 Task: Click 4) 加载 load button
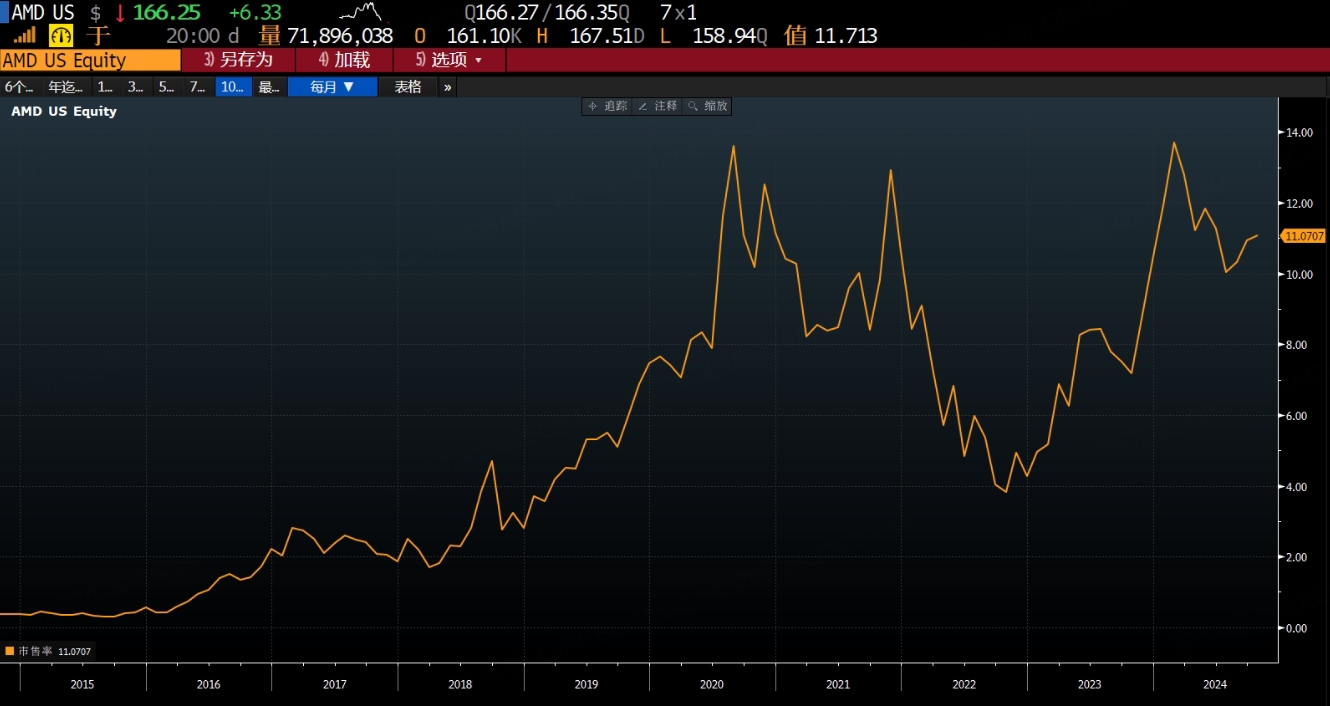[x=344, y=60]
